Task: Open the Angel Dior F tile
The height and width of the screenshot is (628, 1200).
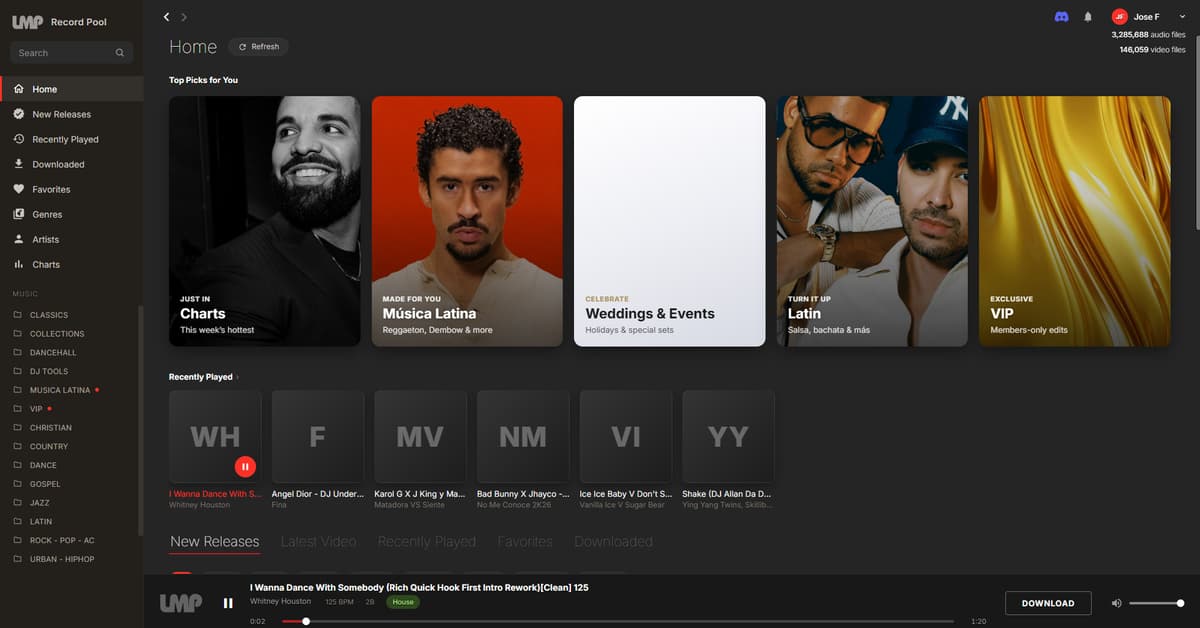Action: tap(318, 437)
